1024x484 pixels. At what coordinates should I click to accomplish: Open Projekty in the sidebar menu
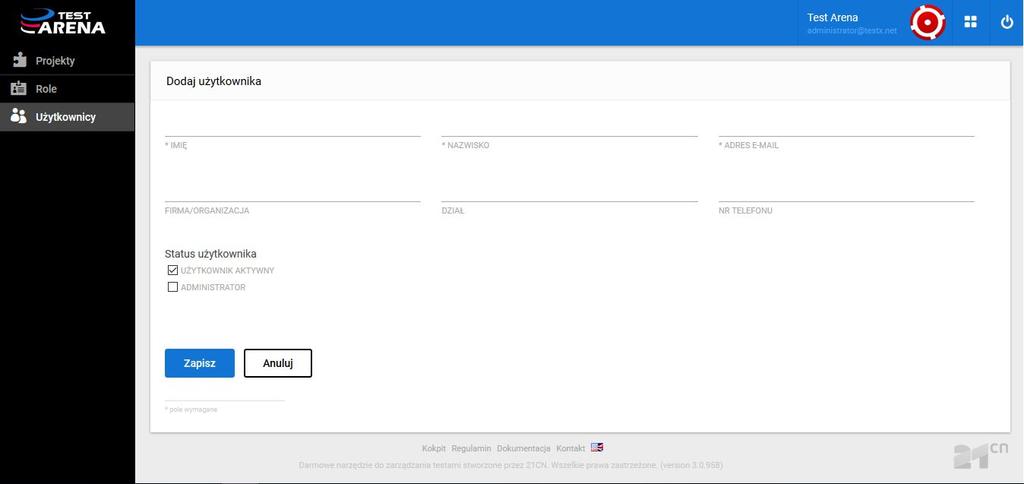[x=67, y=61]
